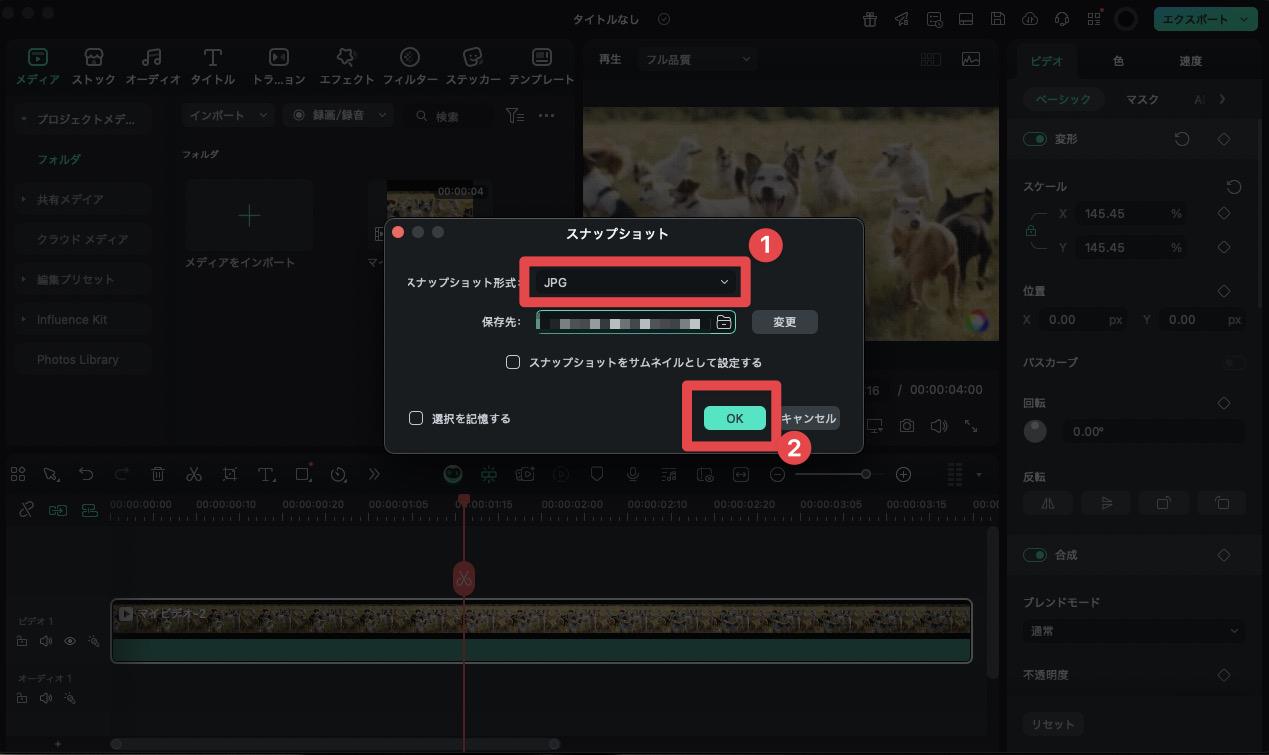Open the ストック tab
This screenshot has height=755, width=1269.
(x=94, y=66)
